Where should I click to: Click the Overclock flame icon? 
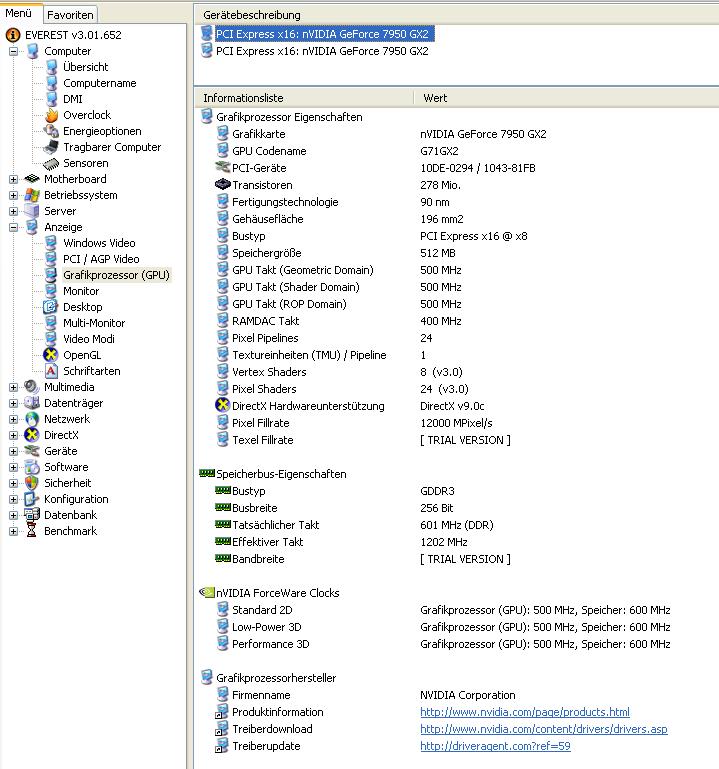pos(51,115)
